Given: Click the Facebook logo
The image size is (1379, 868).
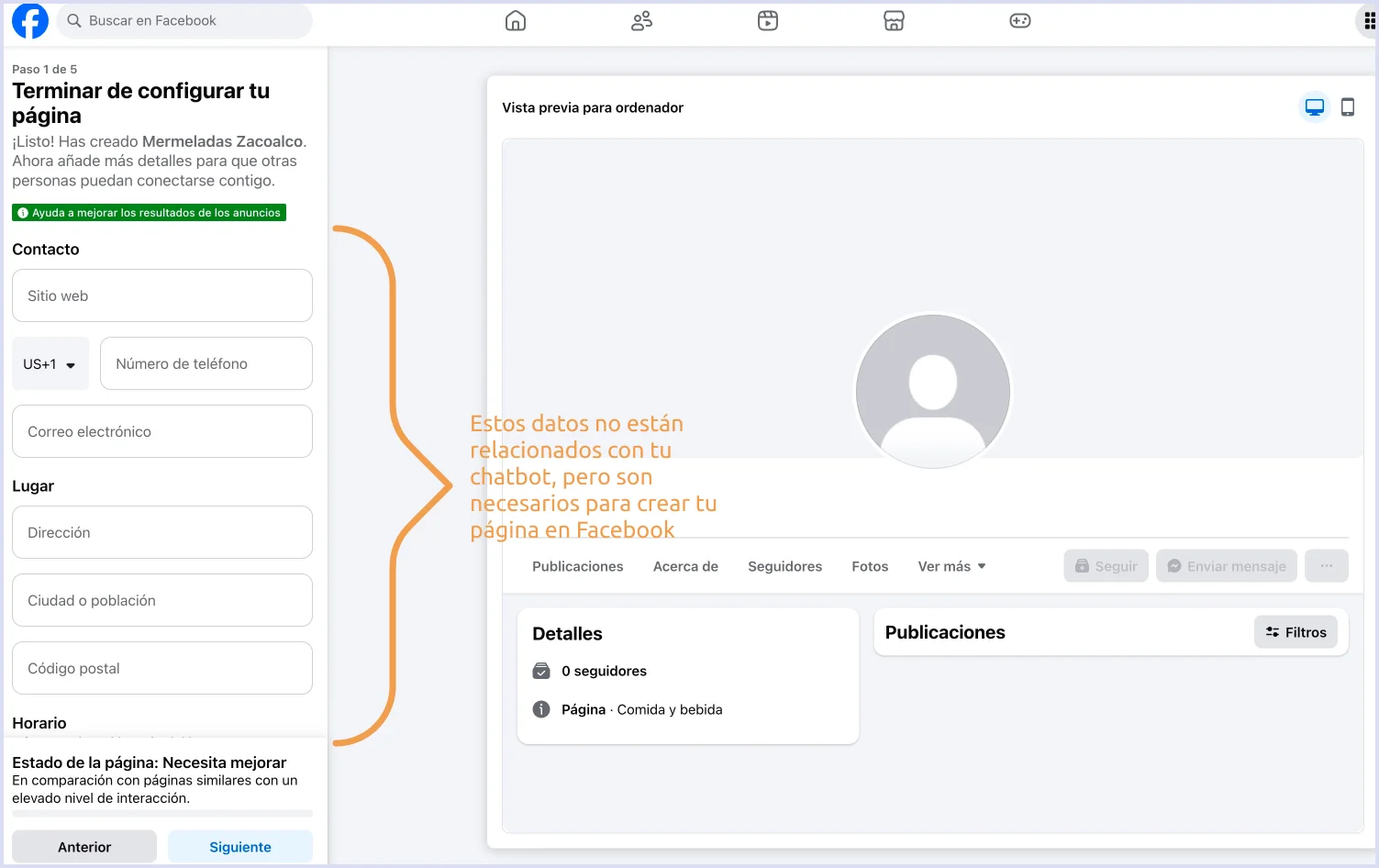Looking at the screenshot, I should pyautogui.click(x=30, y=20).
